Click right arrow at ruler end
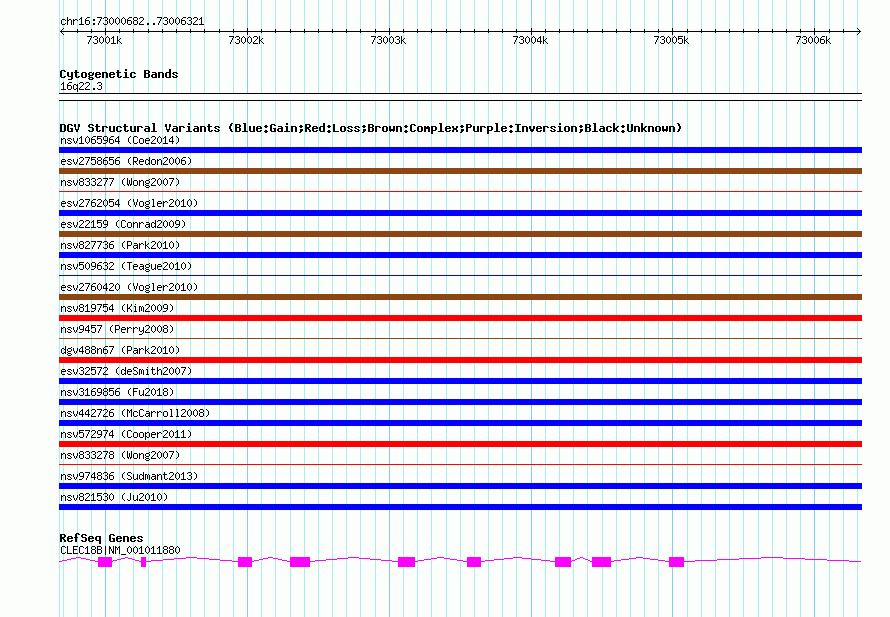The height and width of the screenshot is (617, 890). [859, 31]
